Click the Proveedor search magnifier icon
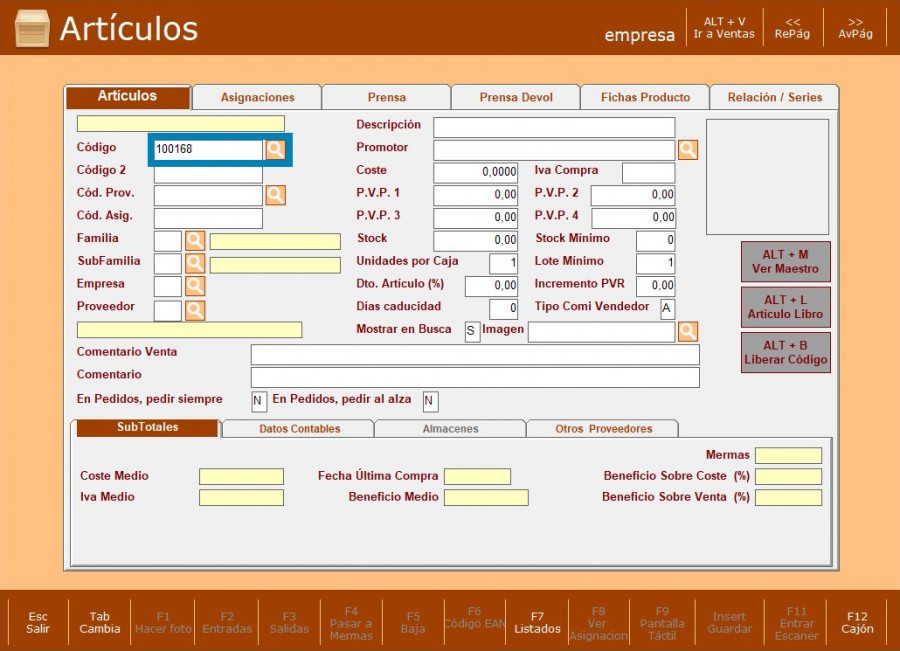This screenshot has height=651, width=900. [195, 310]
